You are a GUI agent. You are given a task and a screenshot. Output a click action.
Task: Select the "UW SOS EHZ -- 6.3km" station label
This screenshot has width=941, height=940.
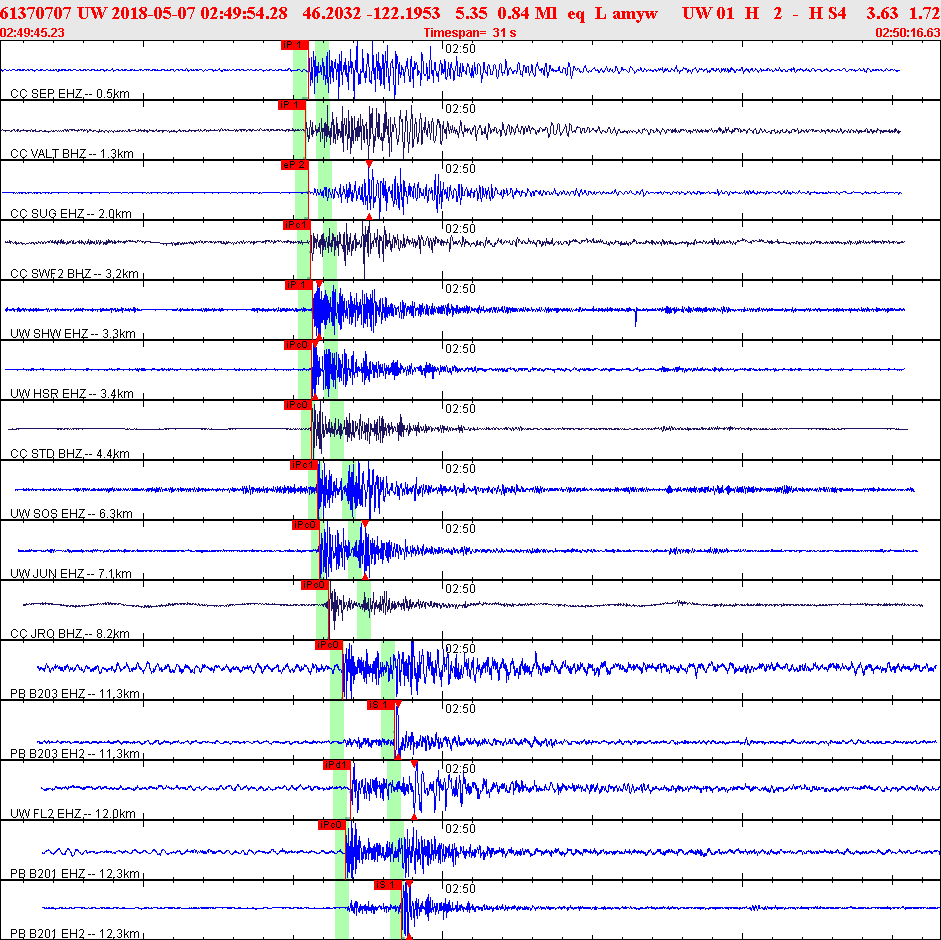pyautogui.click(x=71, y=514)
